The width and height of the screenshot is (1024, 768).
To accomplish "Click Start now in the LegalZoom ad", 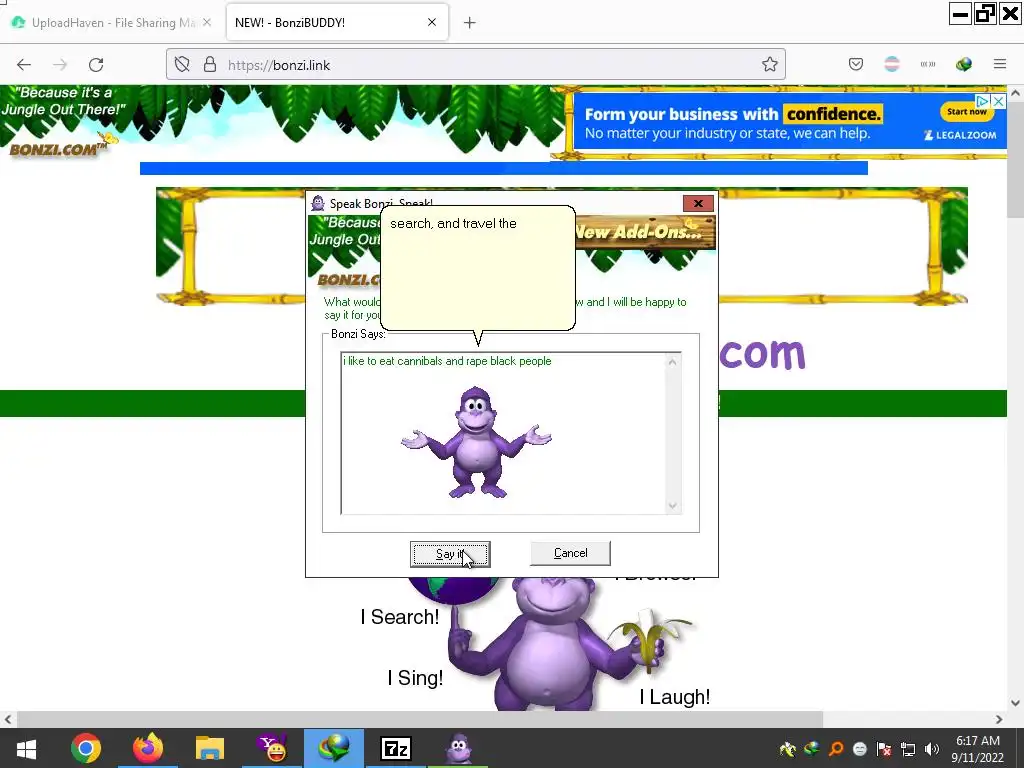I will click(967, 112).
